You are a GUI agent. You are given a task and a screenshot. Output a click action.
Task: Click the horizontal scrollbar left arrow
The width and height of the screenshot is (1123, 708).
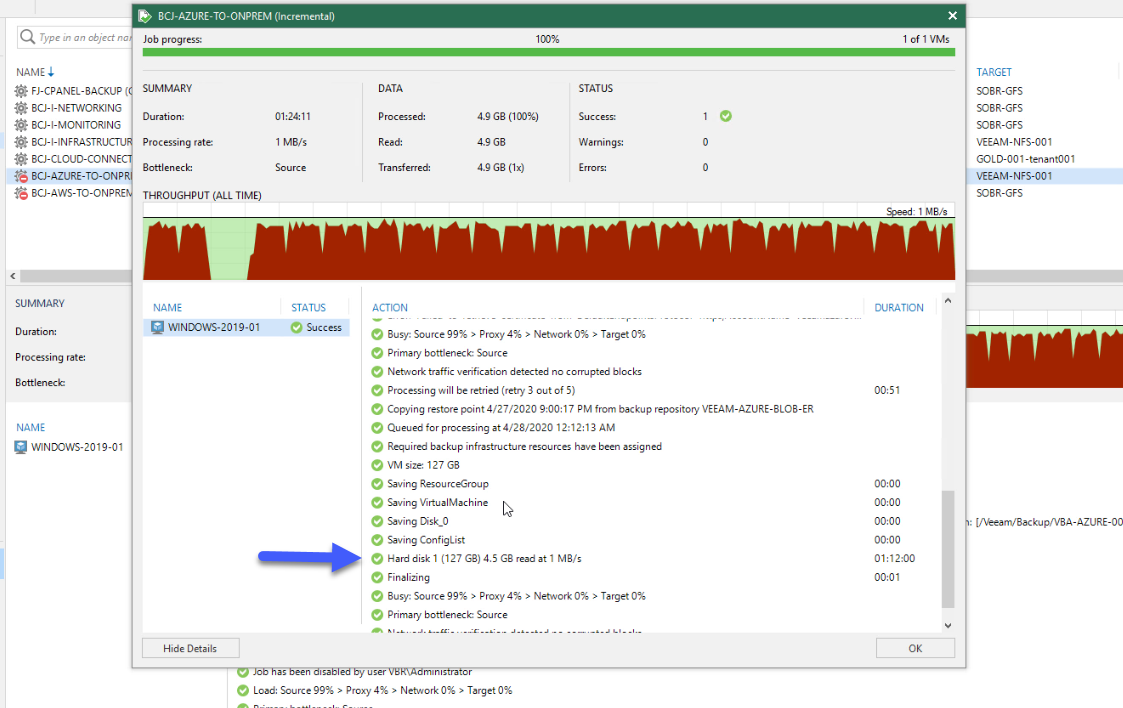point(13,276)
